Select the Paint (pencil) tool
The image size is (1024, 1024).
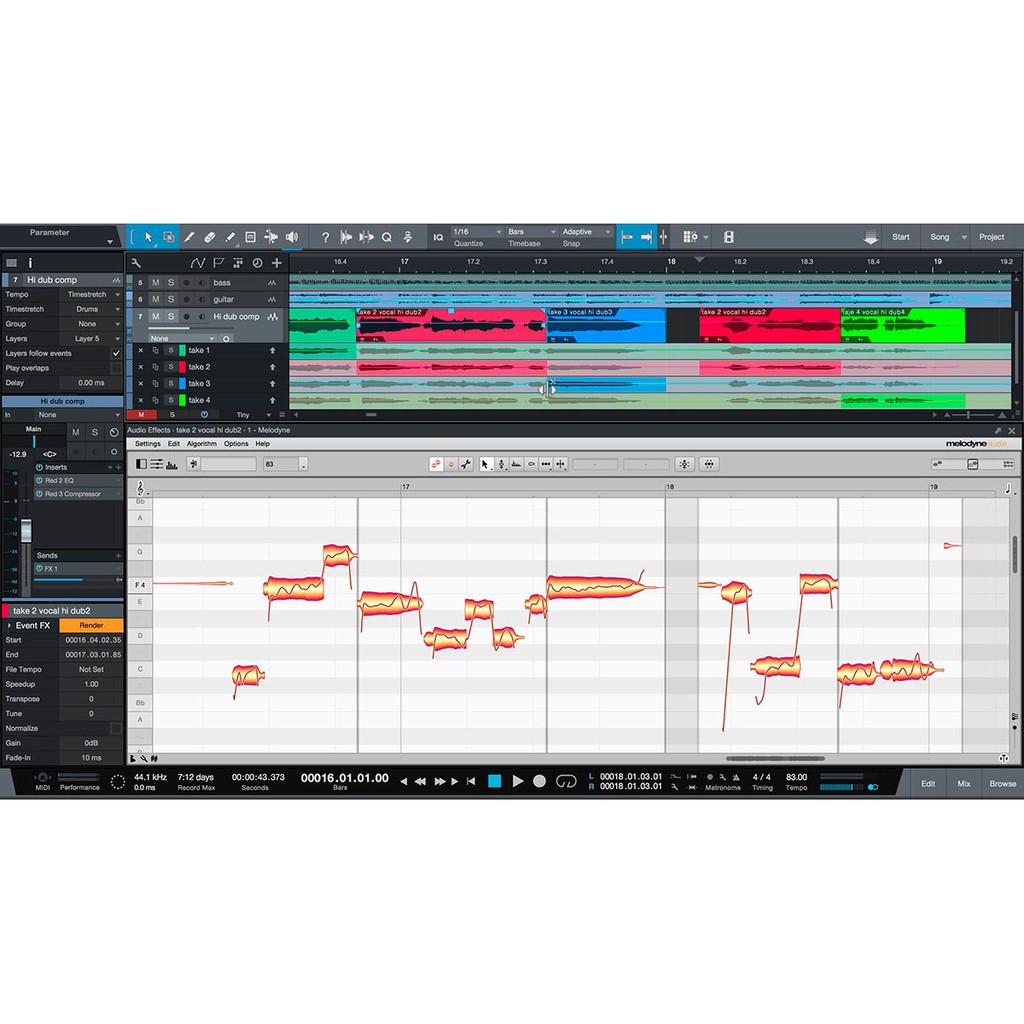click(x=230, y=237)
